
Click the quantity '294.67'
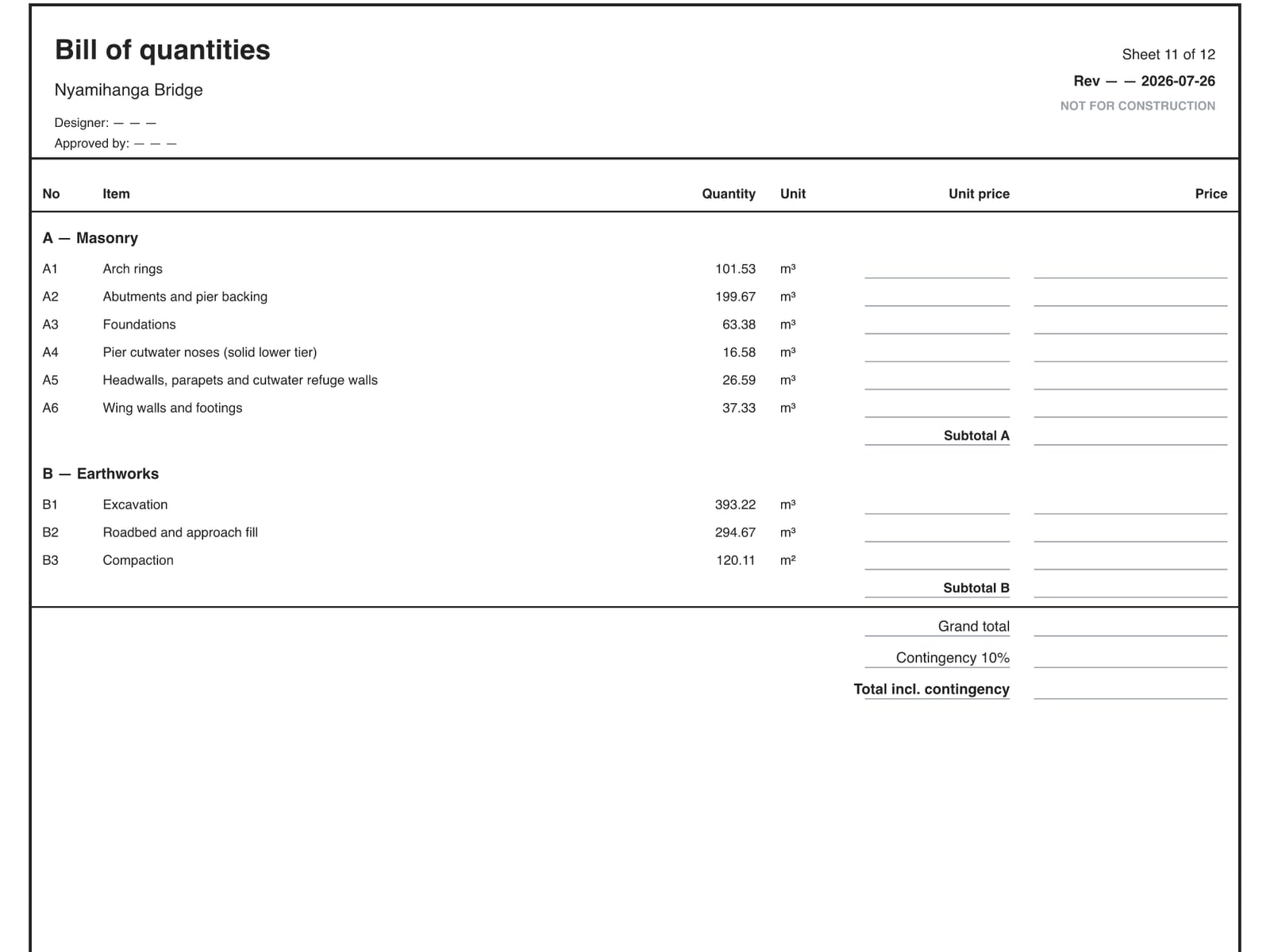pos(735,532)
